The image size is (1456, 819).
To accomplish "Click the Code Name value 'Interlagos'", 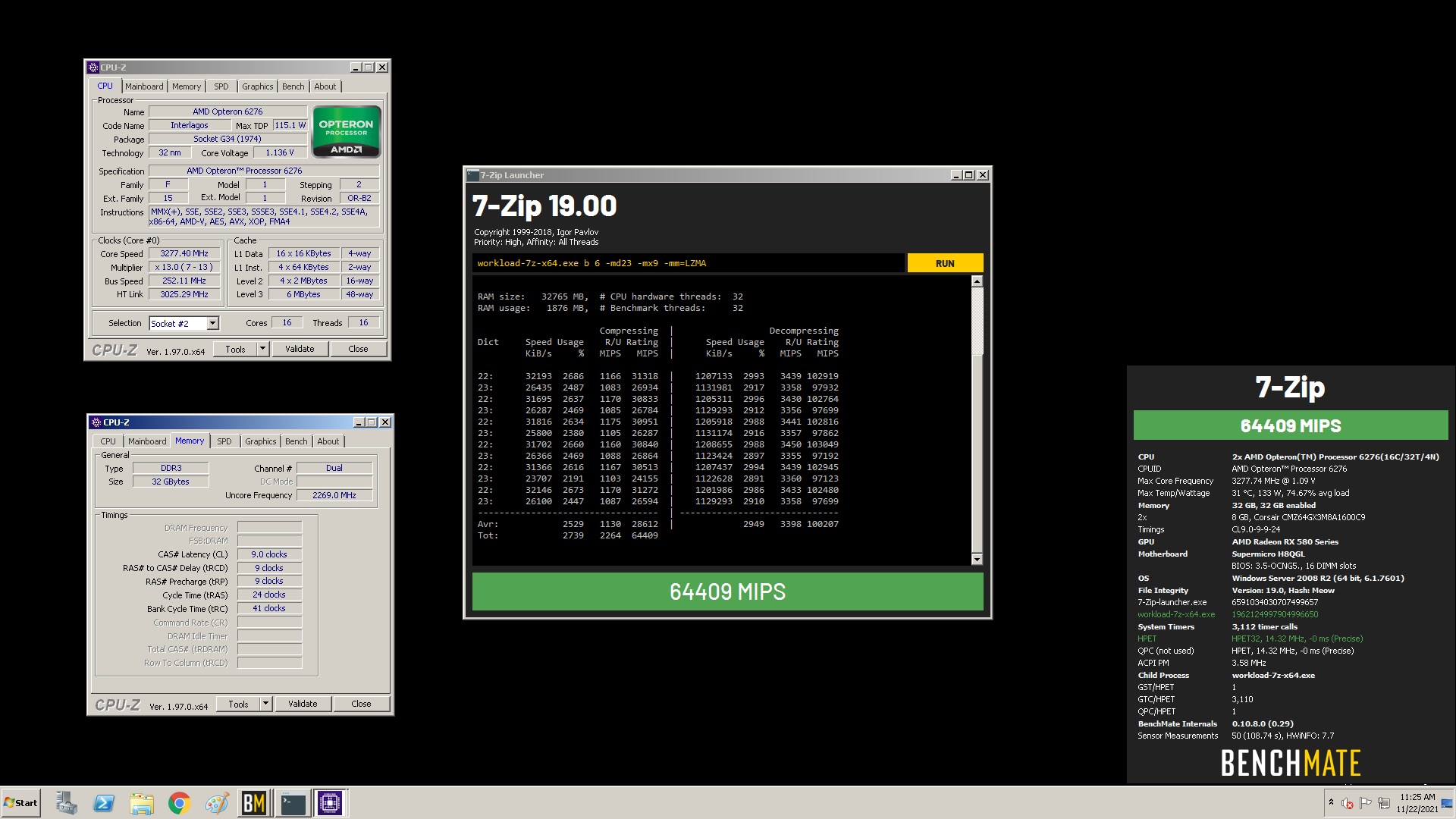I will (x=189, y=125).
